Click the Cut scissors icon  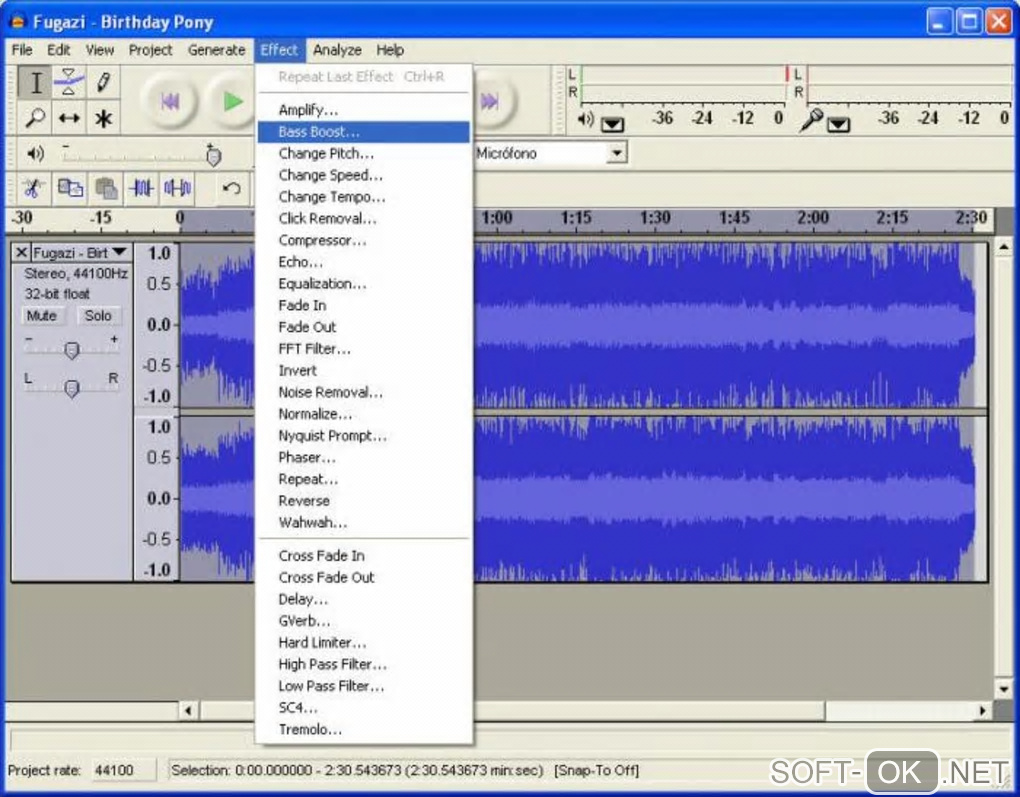tap(33, 187)
